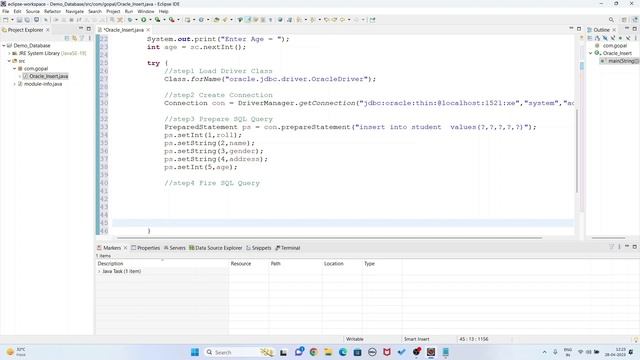
Task: Click the Type column header in Markers
Action: point(382,264)
